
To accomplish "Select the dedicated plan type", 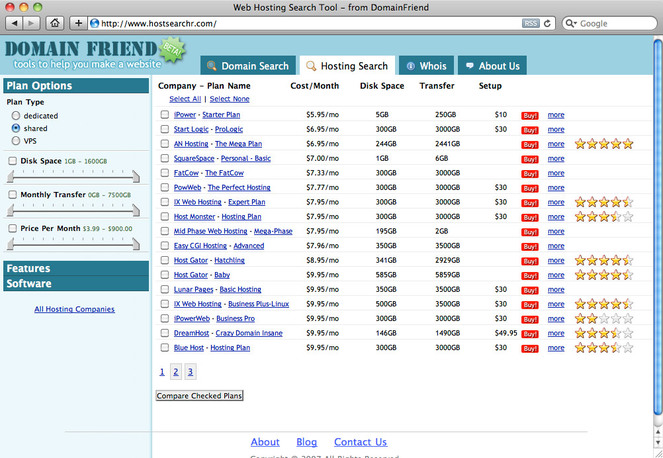I will pyautogui.click(x=16, y=115).
